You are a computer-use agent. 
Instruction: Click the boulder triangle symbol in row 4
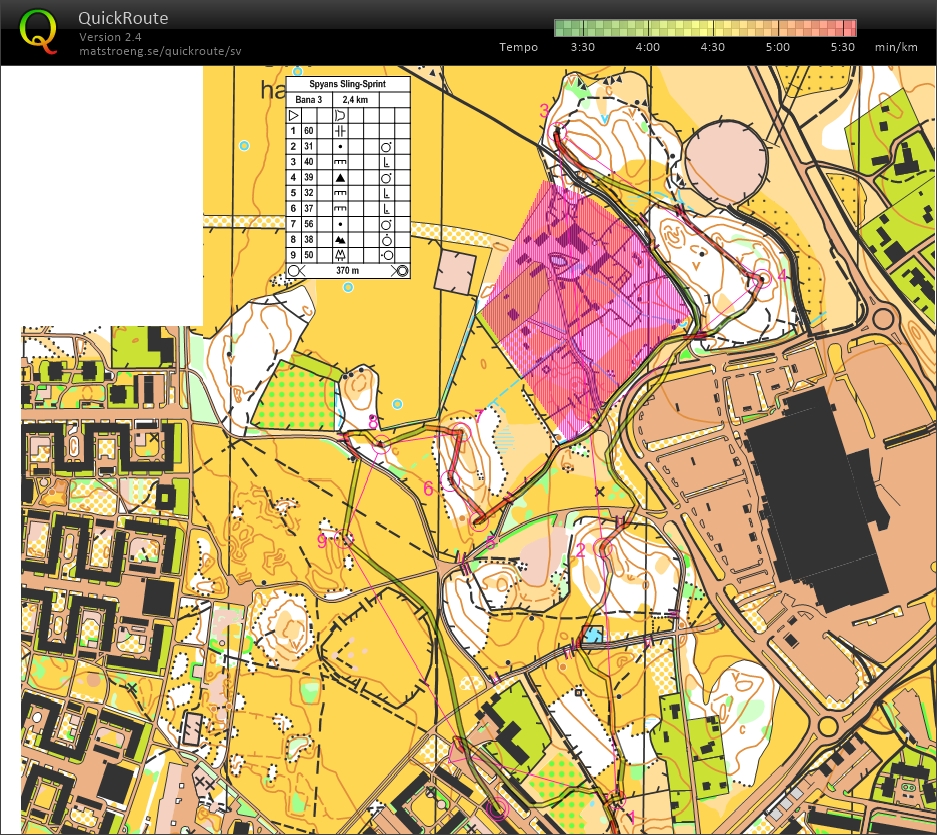coord(340,178)
